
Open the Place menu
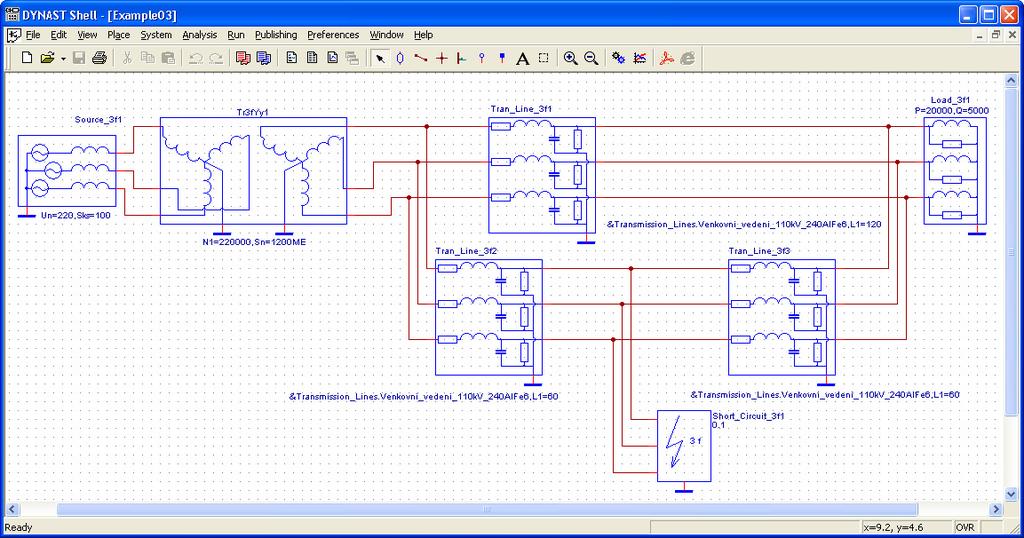tap(118, 35)
